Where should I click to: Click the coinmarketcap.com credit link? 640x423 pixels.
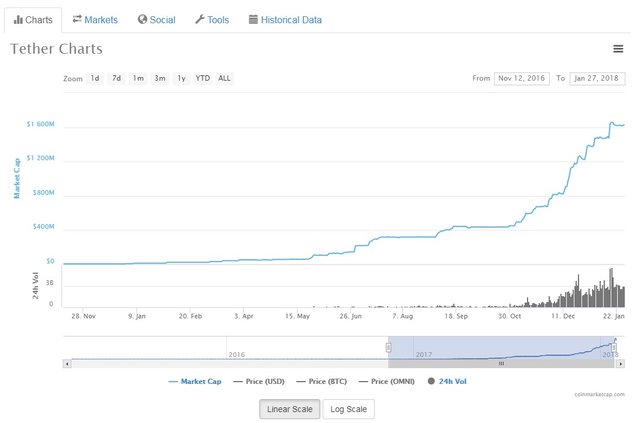point(599,394)
